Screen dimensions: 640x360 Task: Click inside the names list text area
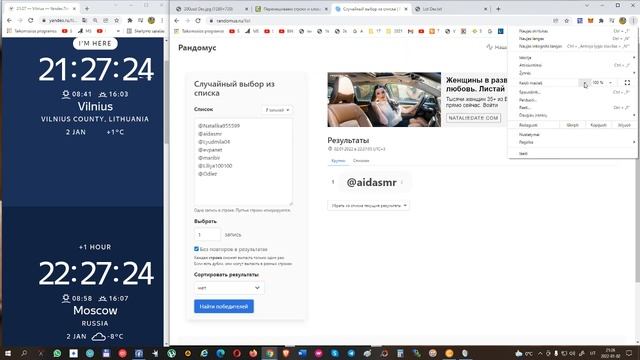(x=243, y=162)
